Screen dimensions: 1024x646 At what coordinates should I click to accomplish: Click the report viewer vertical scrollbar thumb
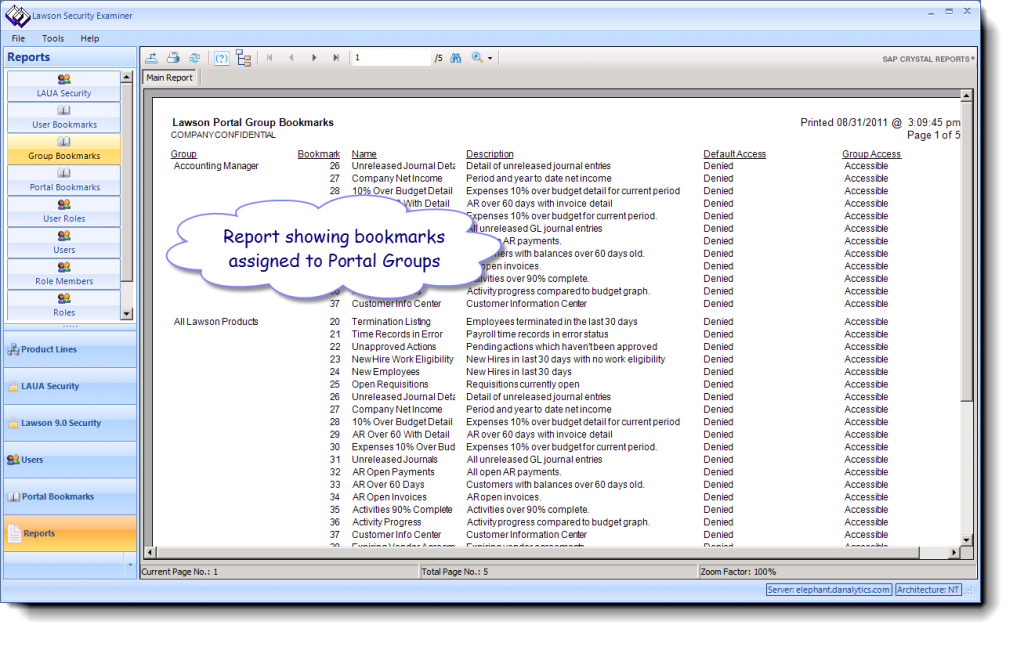click(x=967, y=251)
